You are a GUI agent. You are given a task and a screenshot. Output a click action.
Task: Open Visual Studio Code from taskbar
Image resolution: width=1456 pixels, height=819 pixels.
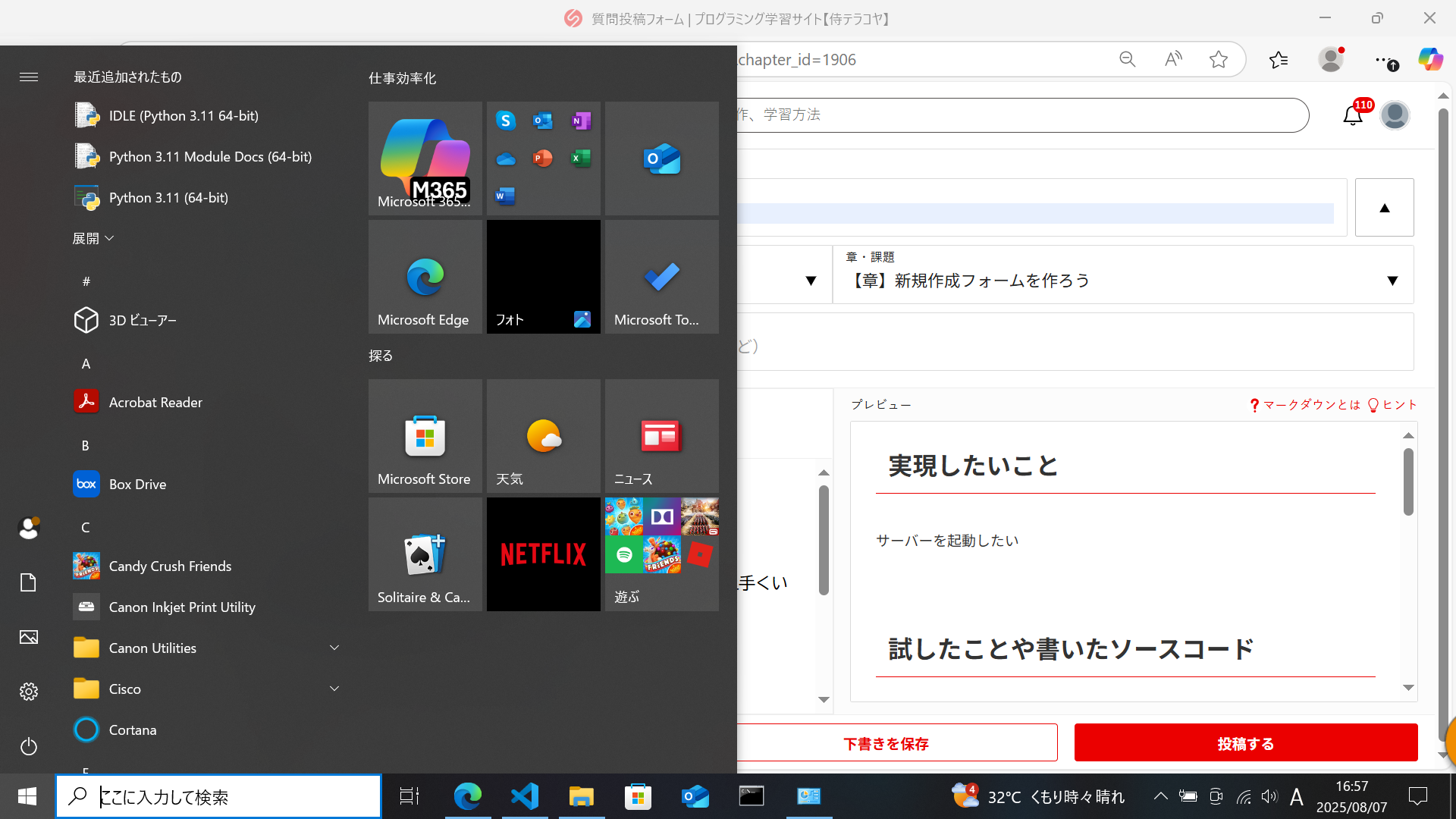525,796
